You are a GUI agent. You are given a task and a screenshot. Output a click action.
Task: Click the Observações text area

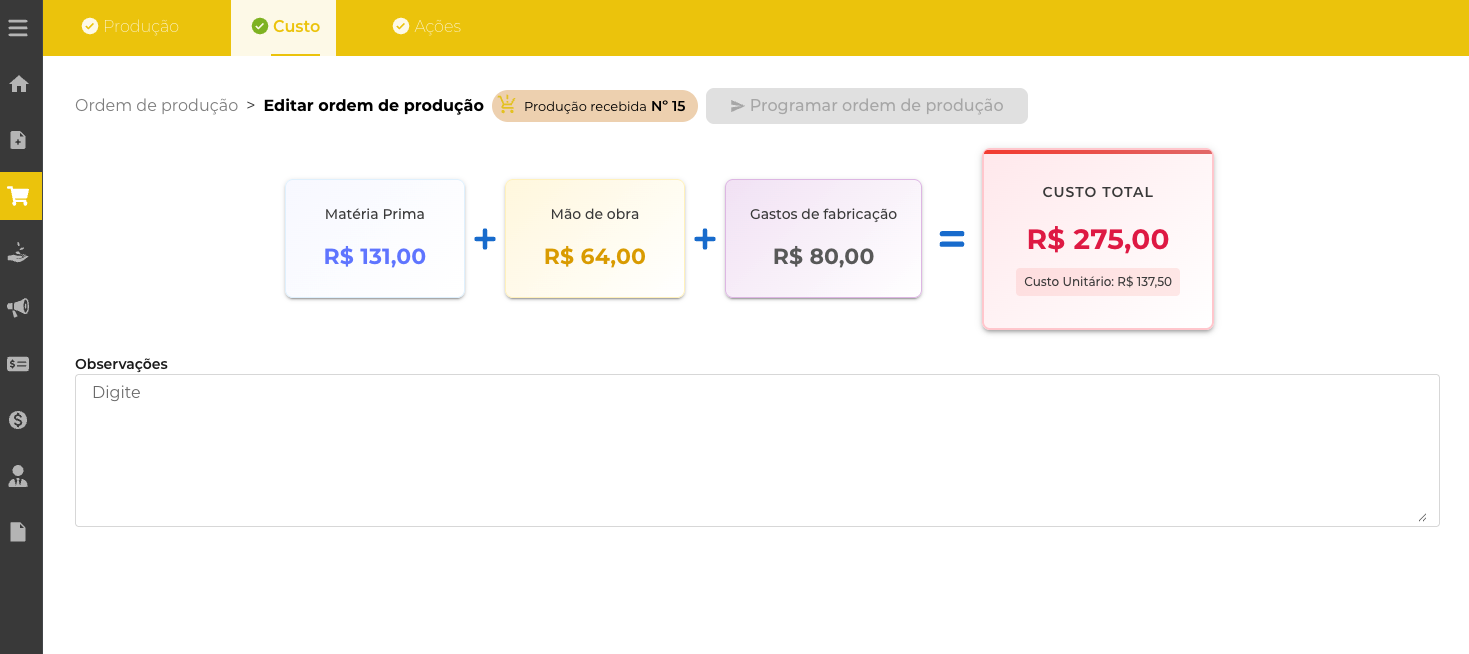click(x=757, y=450)
